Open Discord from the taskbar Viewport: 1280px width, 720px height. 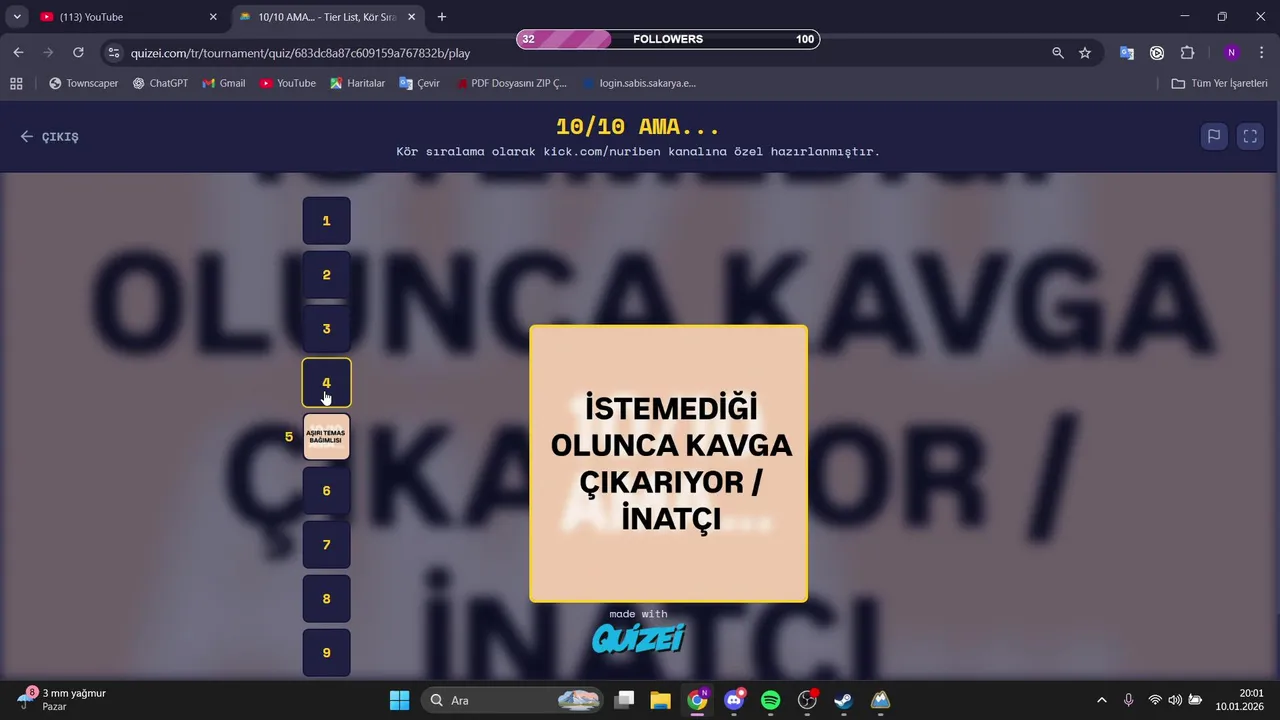point(734,700)
